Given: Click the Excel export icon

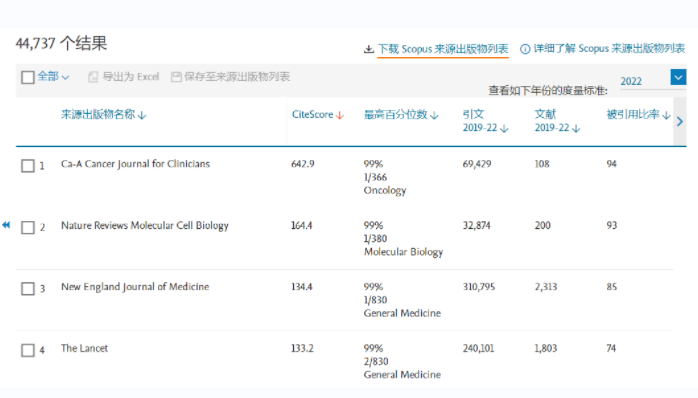Looking at the screenshot, I should pos(93,77).
